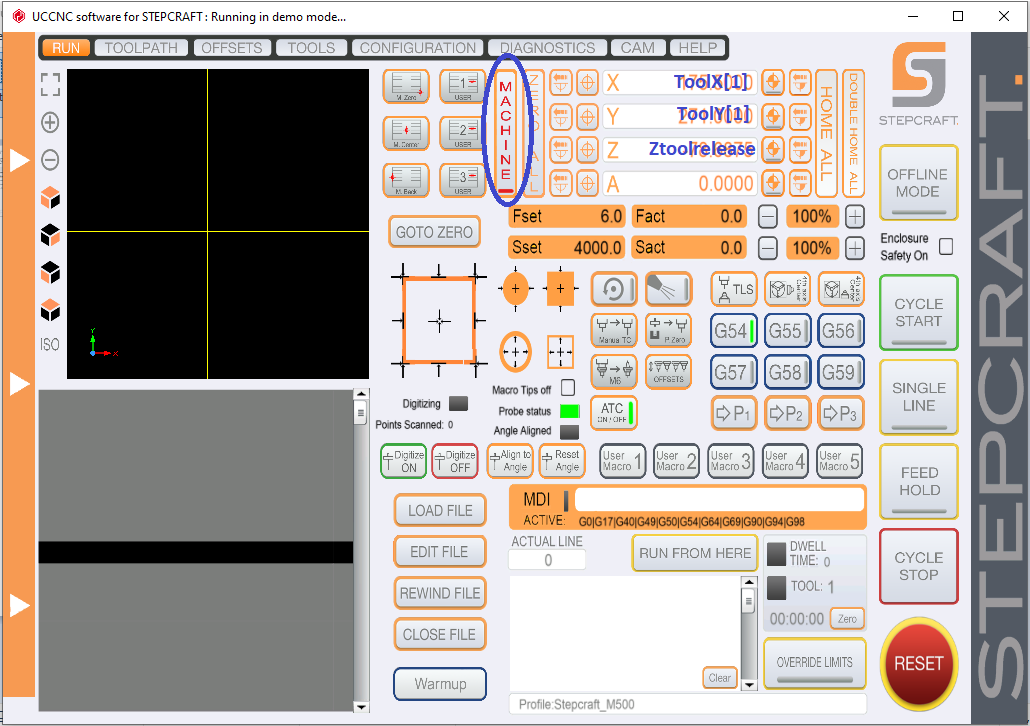
Task: Run User Macro 1
Action: (x=622, y=461)
